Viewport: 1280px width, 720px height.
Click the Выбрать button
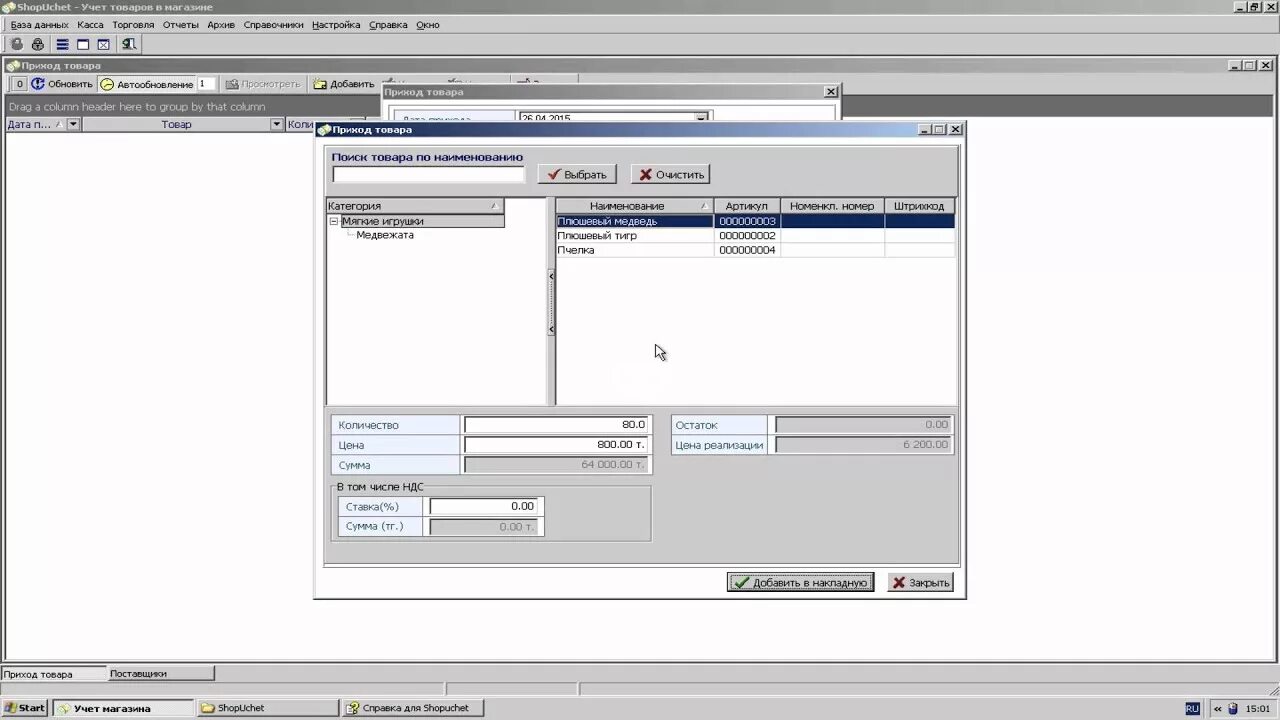577,174
